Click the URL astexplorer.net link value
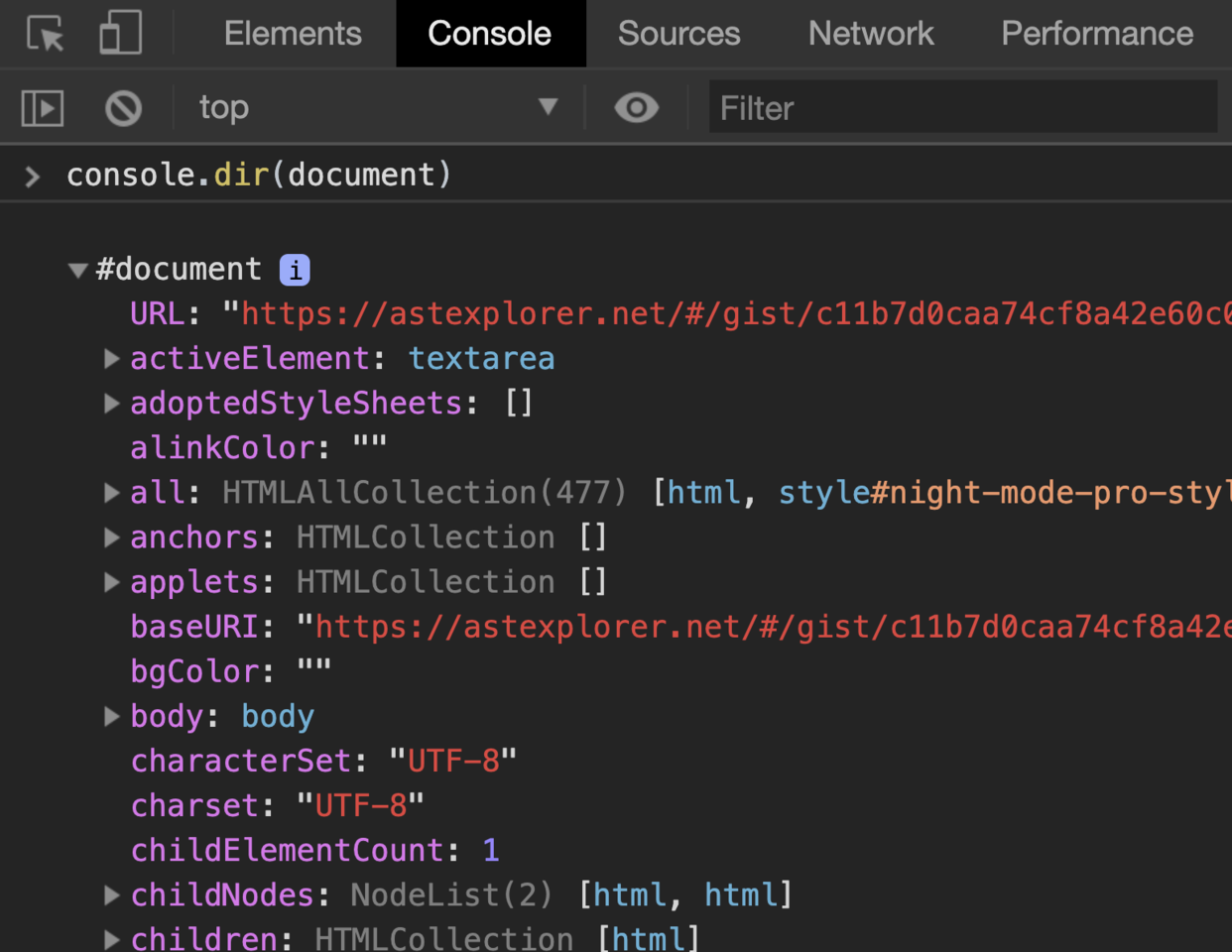This screenshot has height=952, width=1232. click(736, 313)
